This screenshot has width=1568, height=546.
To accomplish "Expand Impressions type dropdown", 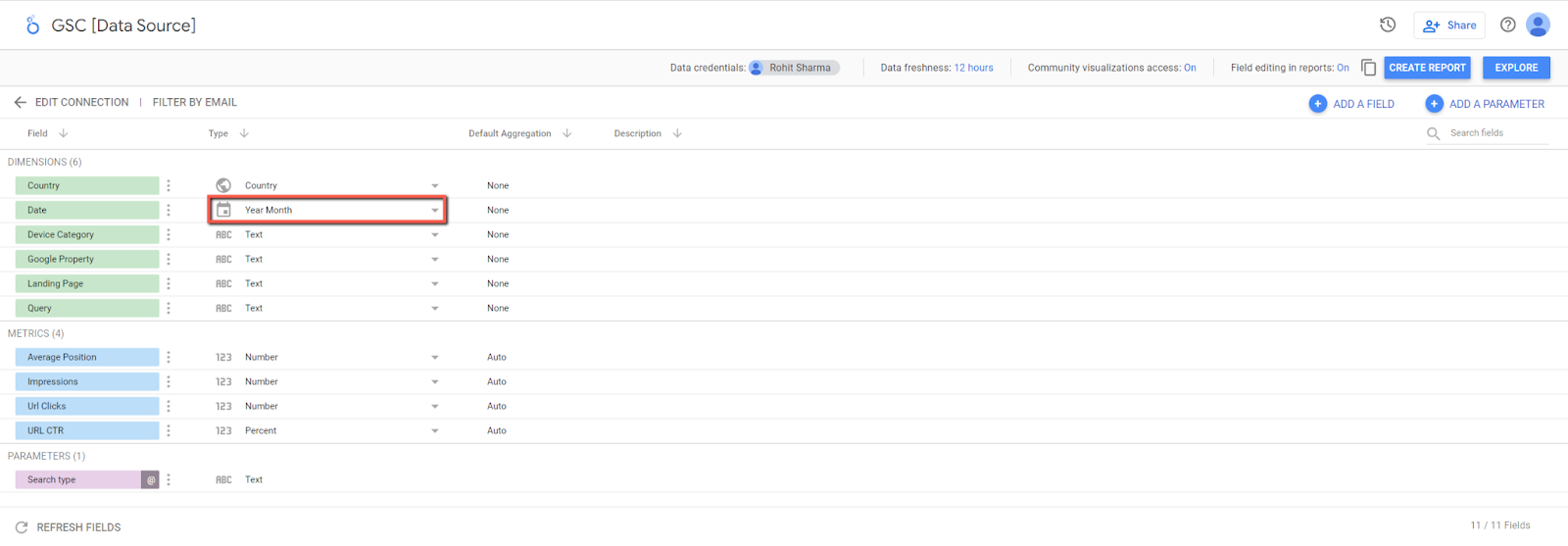I will 435,381.
